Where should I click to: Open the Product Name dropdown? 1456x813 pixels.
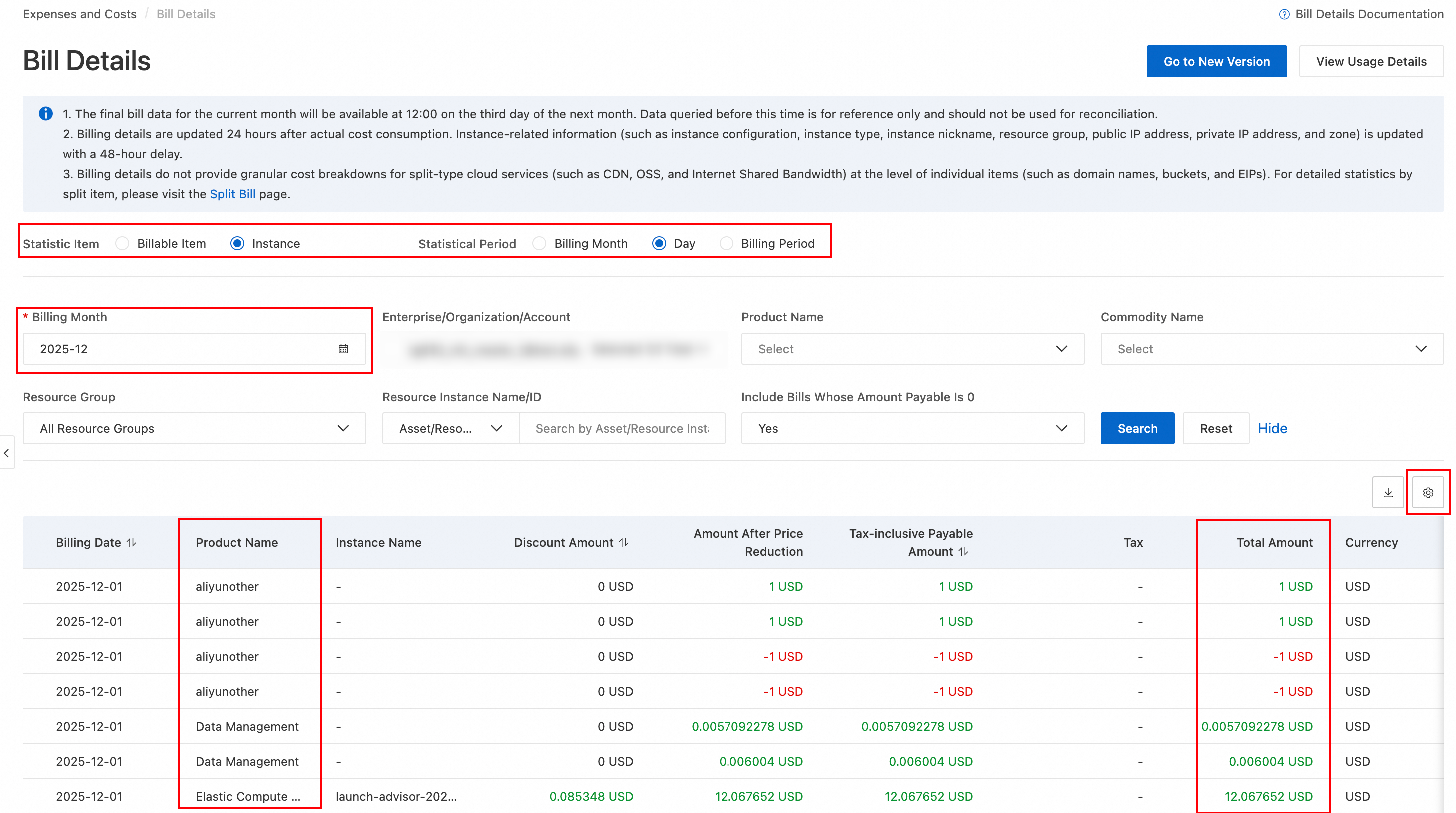point(912,349)
